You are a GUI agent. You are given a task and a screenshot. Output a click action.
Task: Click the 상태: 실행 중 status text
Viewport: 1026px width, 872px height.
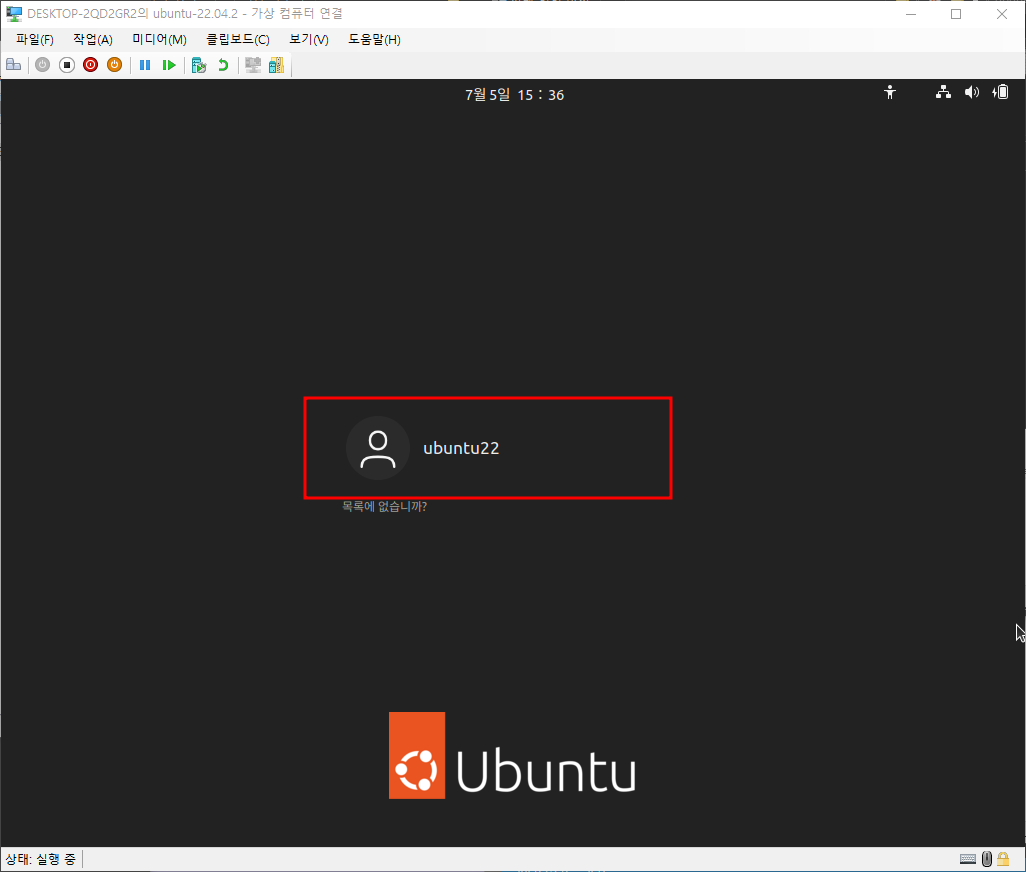[41, 859]
